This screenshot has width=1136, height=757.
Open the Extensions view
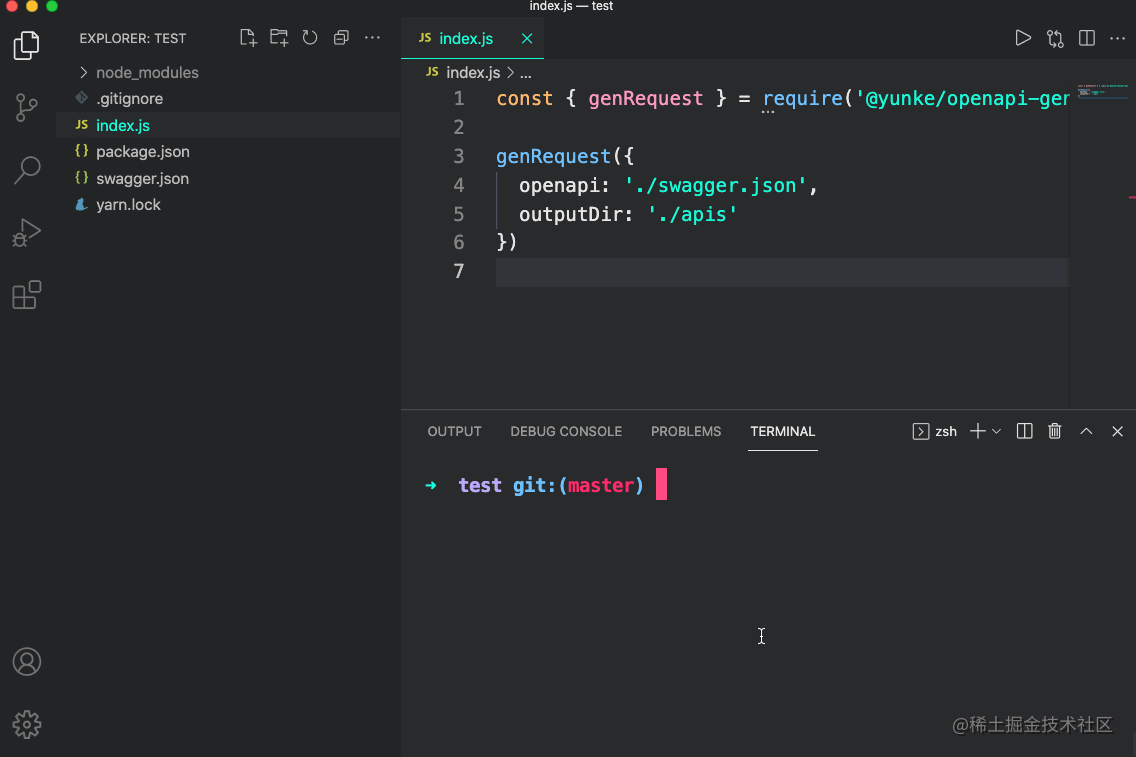click(x=27, y=295)
